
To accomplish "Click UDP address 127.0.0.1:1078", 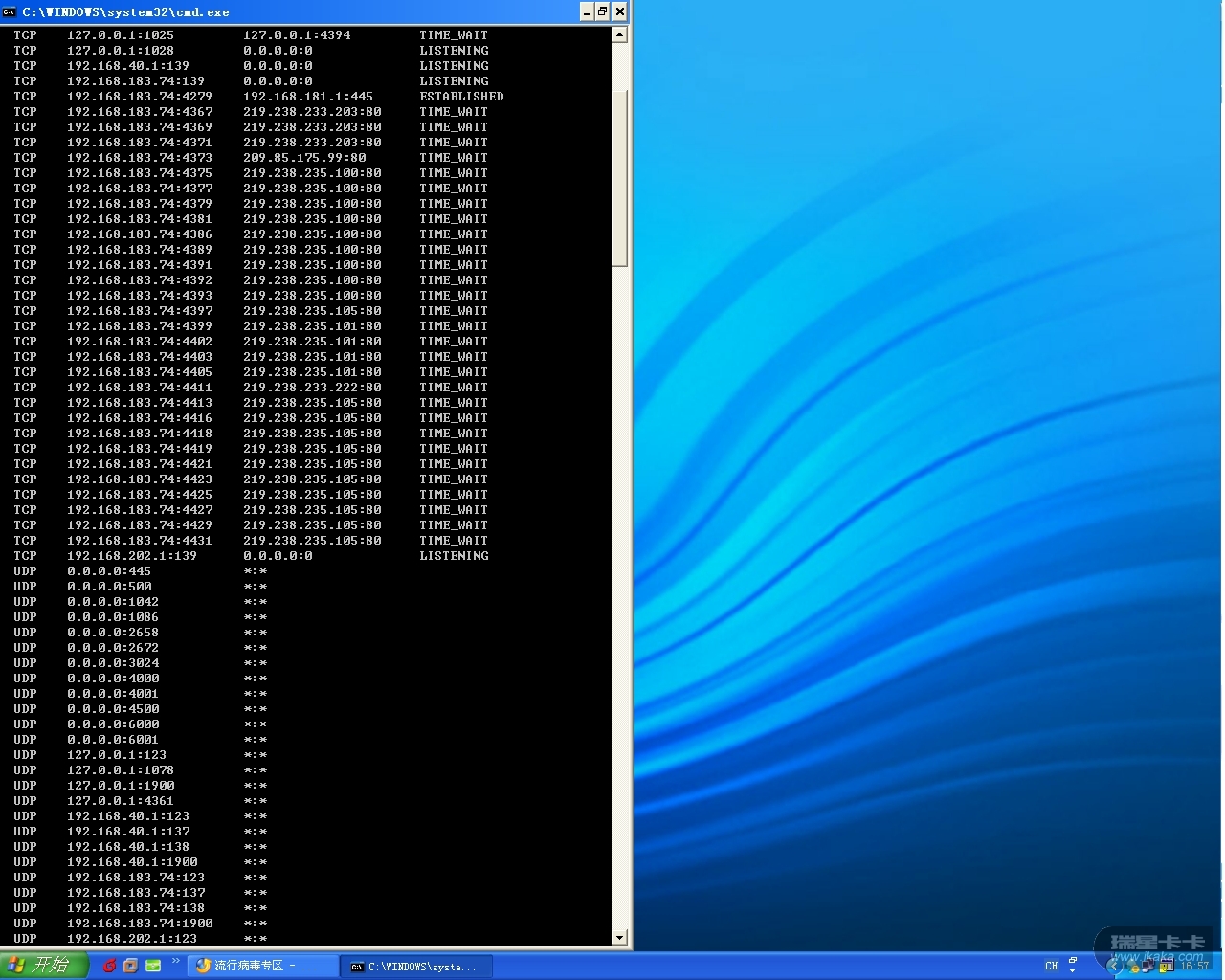I will coord(121,770).
